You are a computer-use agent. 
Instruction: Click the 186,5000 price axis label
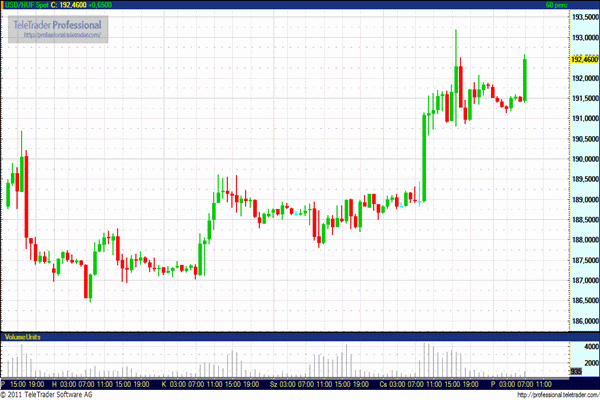[585, 300]
